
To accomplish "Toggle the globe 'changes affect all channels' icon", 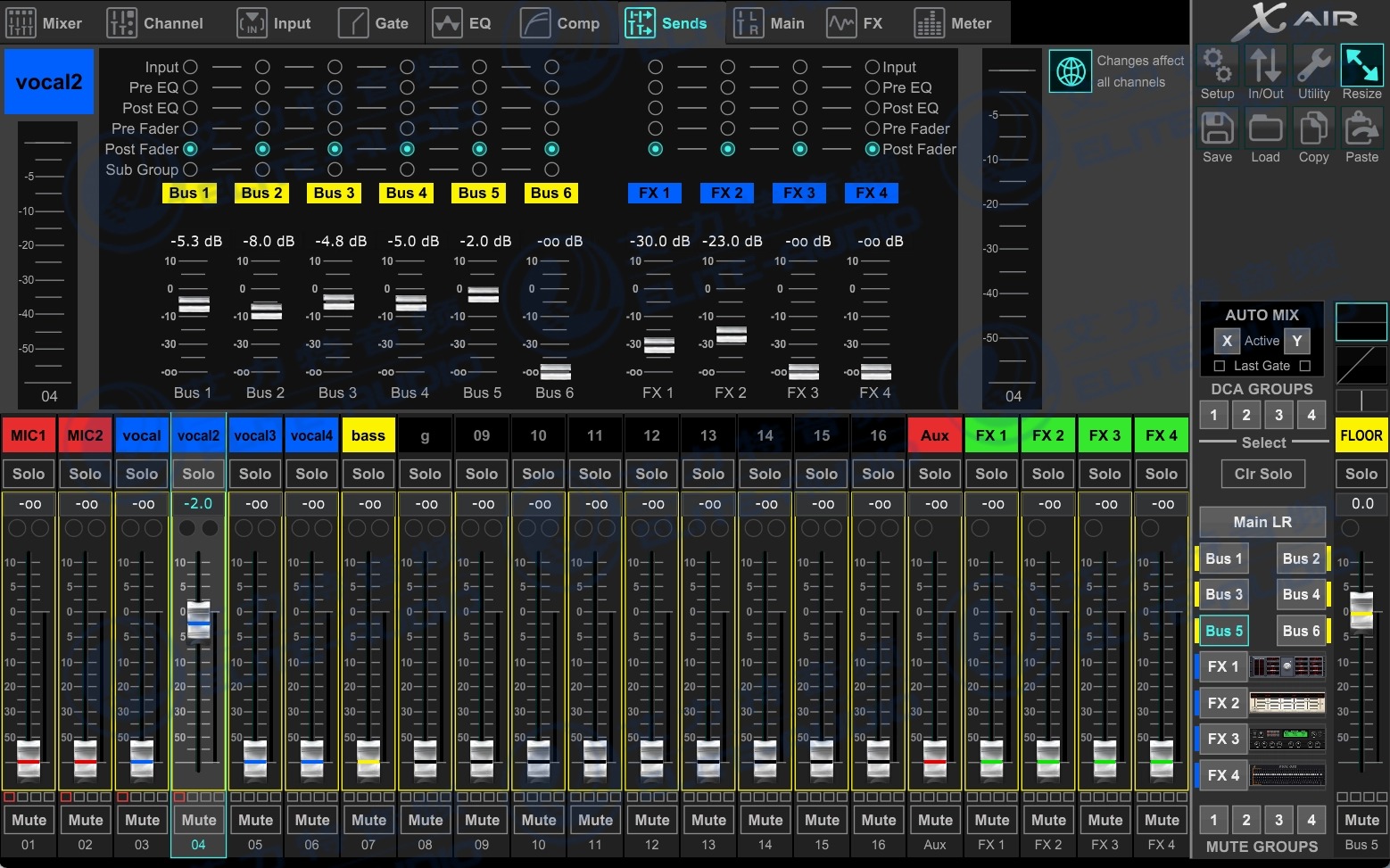I will tap(1071, 71).
